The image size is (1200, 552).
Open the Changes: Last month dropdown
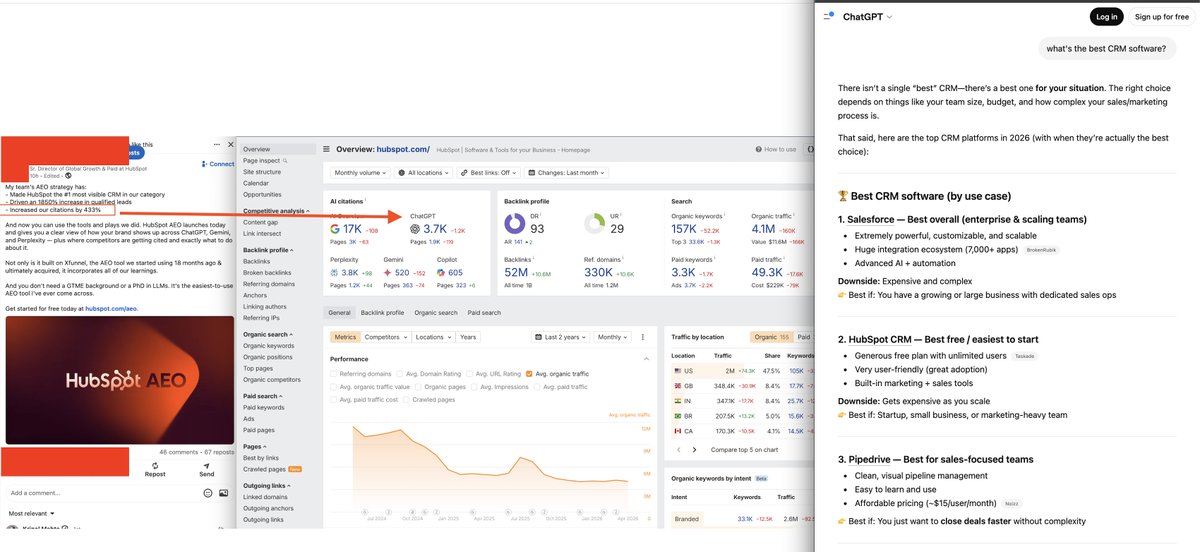565,172
